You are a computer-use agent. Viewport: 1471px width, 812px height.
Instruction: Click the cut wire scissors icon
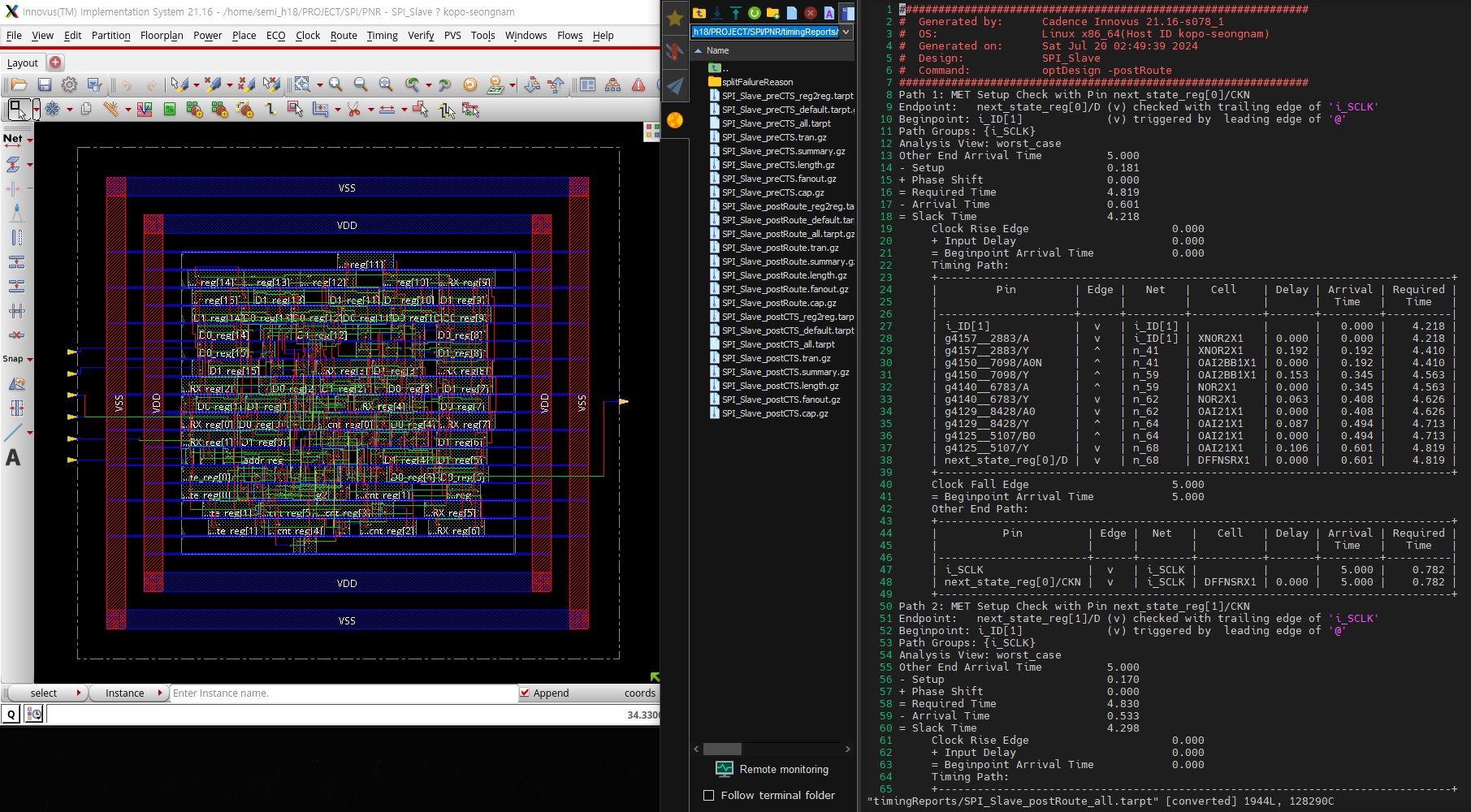coord(353,109)
